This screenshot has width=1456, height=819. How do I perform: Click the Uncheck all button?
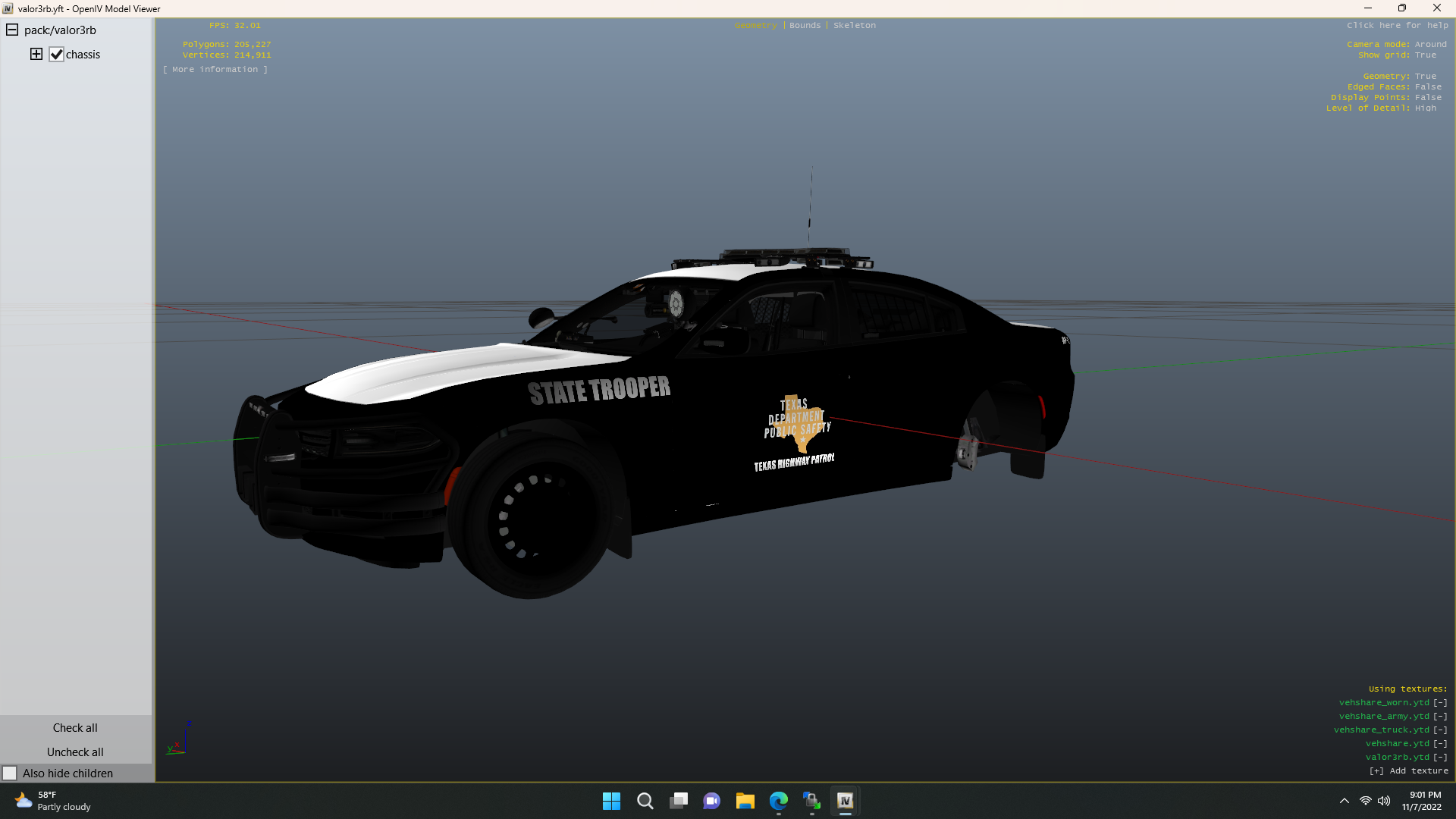[75, 752]
